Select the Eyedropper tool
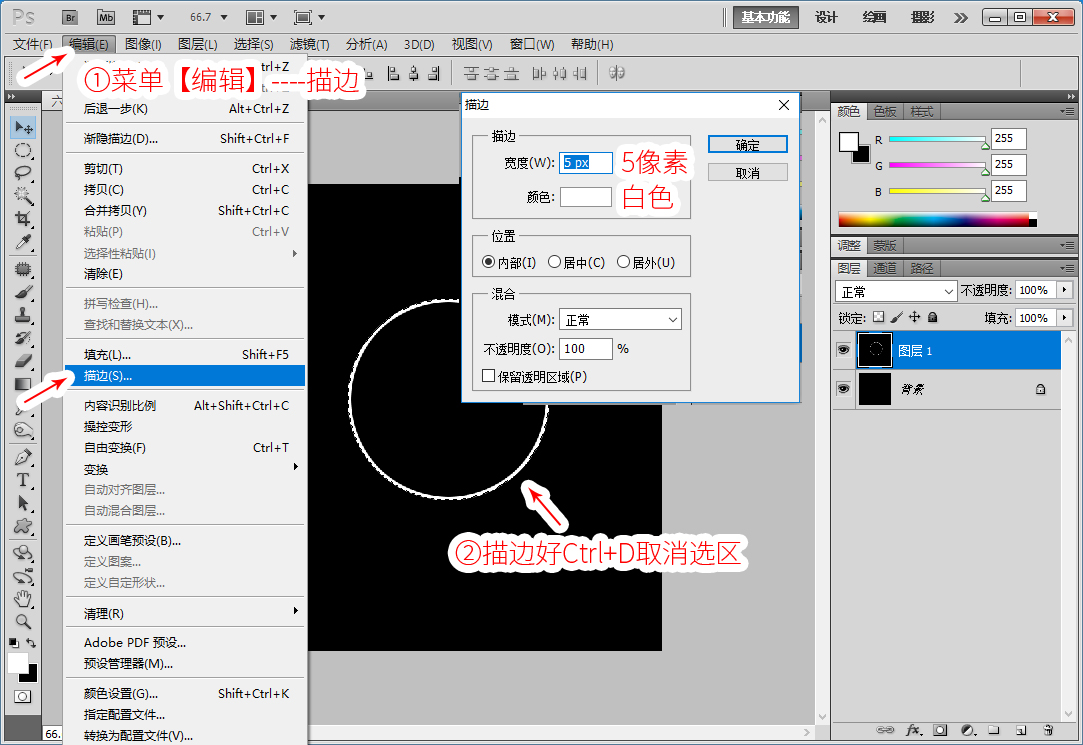The image size is (1083, 745). pyautogui.click(x=23, y=242)
